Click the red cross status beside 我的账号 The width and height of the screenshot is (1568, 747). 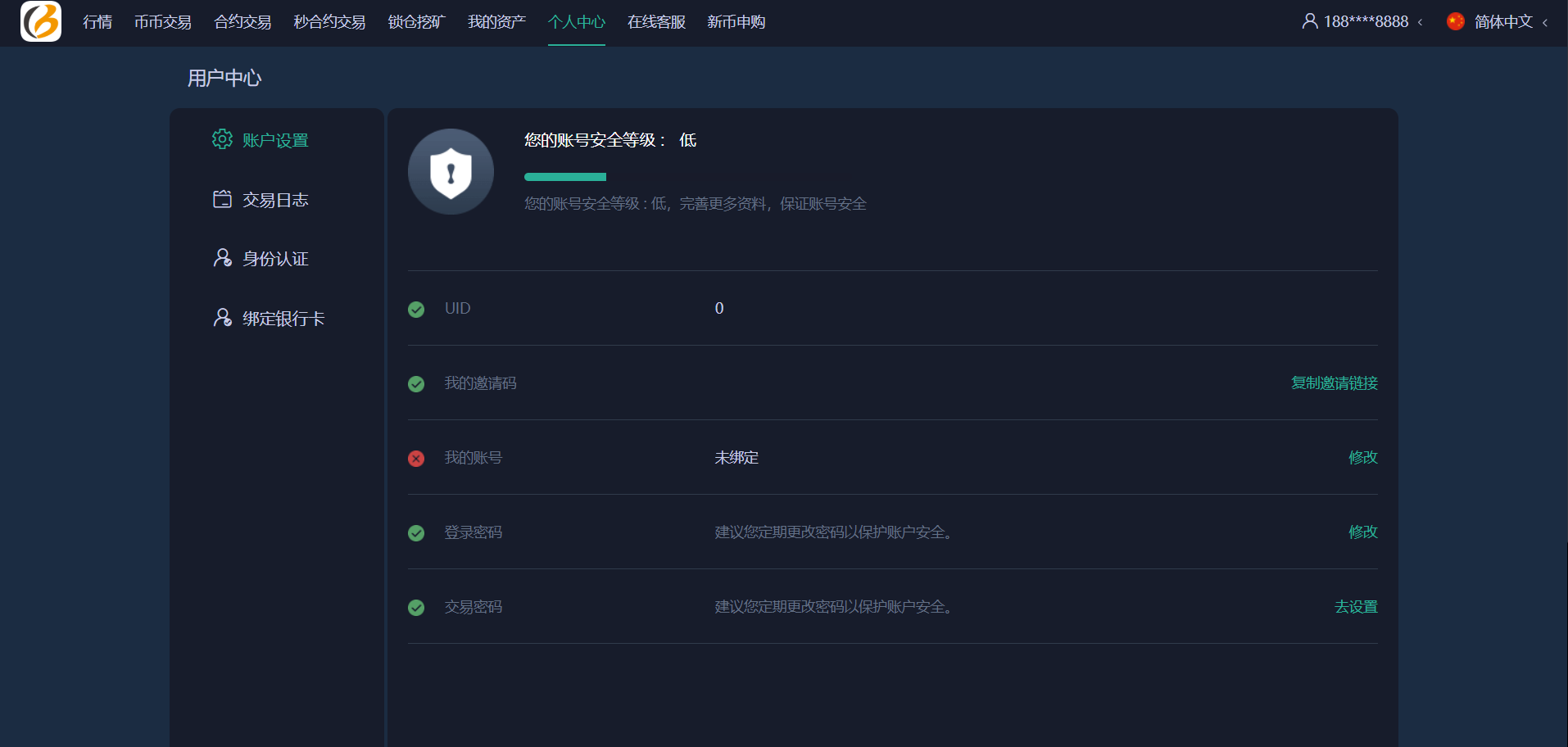coord(416,459)
